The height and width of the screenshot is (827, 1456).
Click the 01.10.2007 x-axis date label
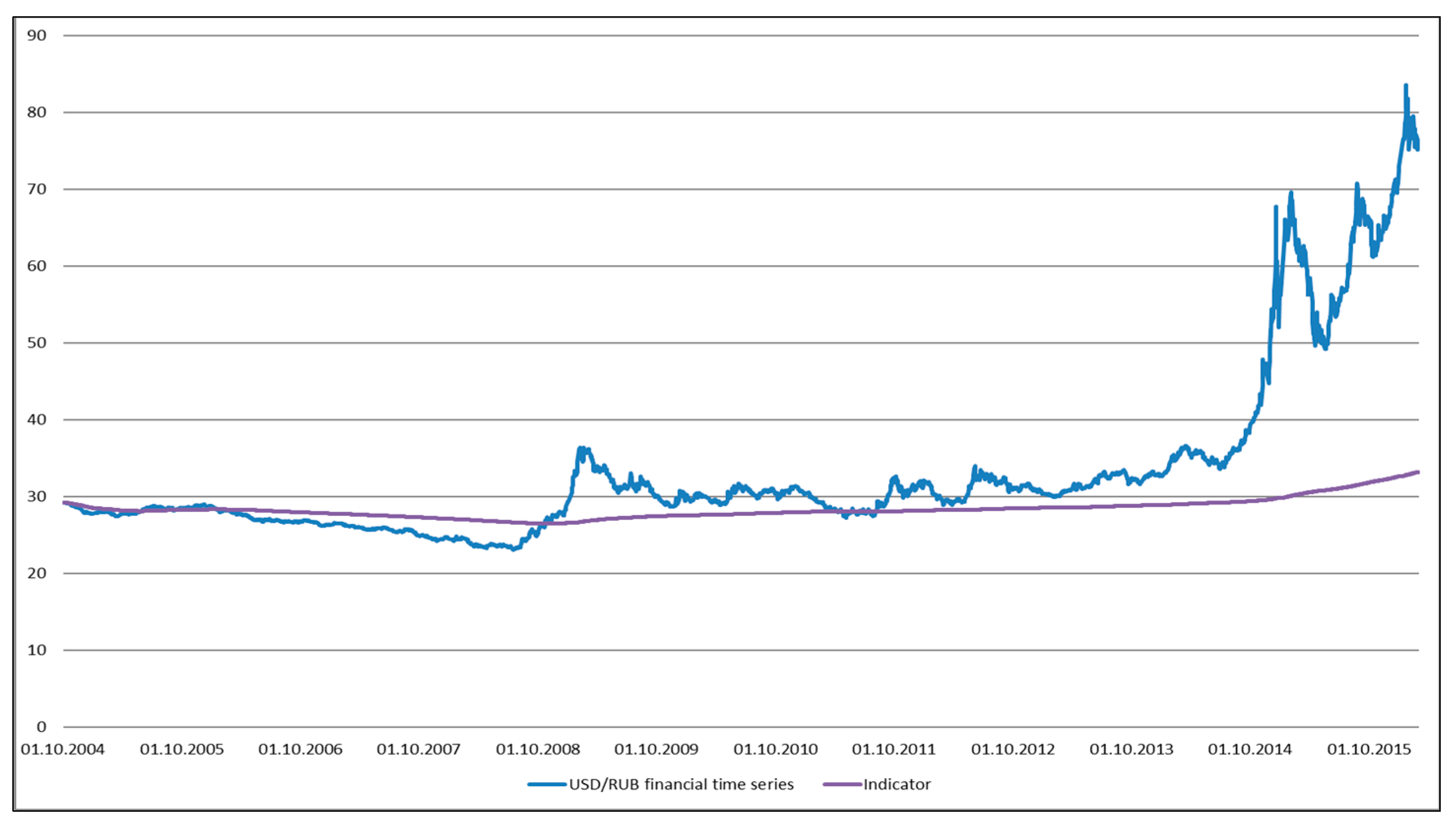tap(418, 749)
